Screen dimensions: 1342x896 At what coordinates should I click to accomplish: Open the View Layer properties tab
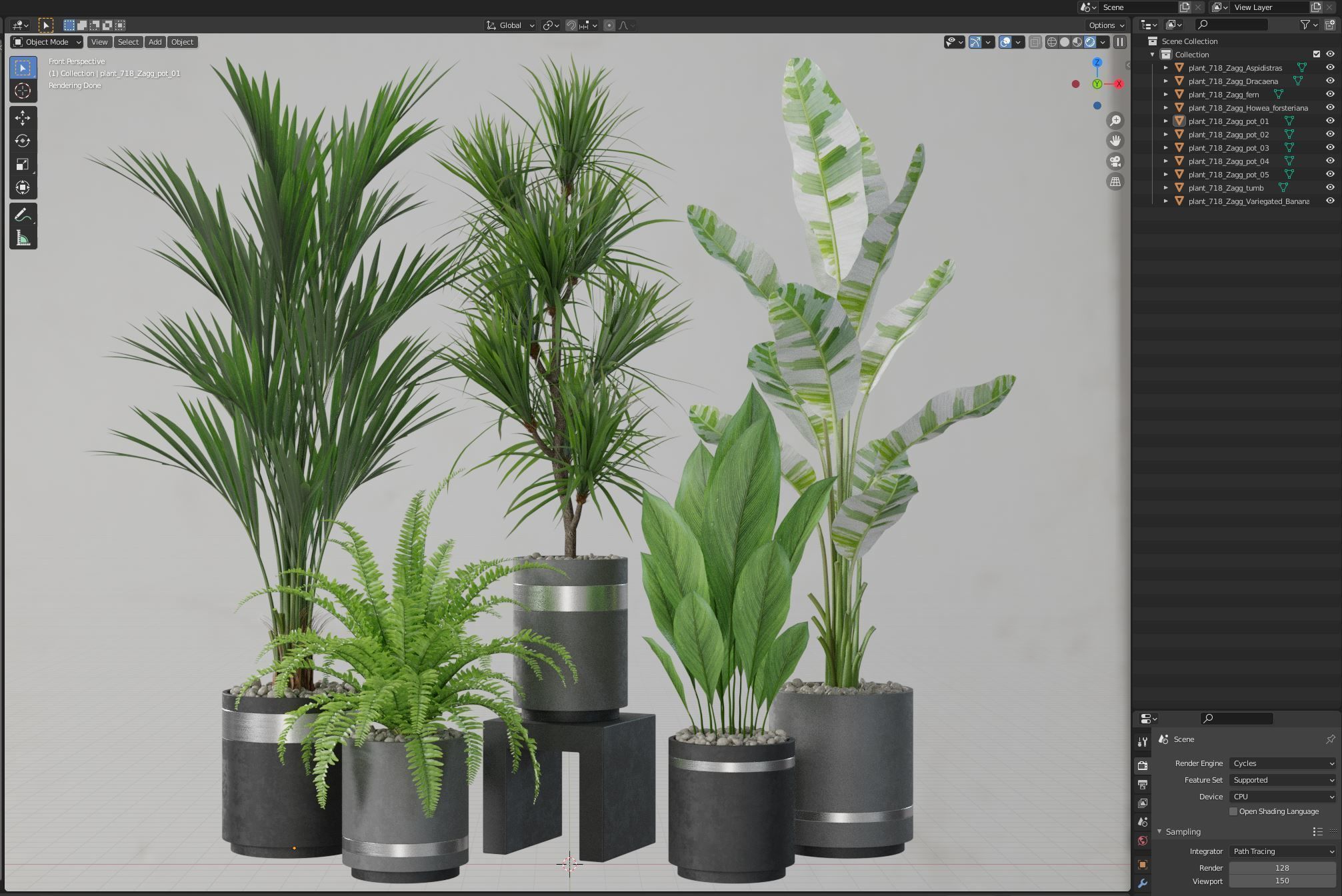click(x=1143, y=803)
